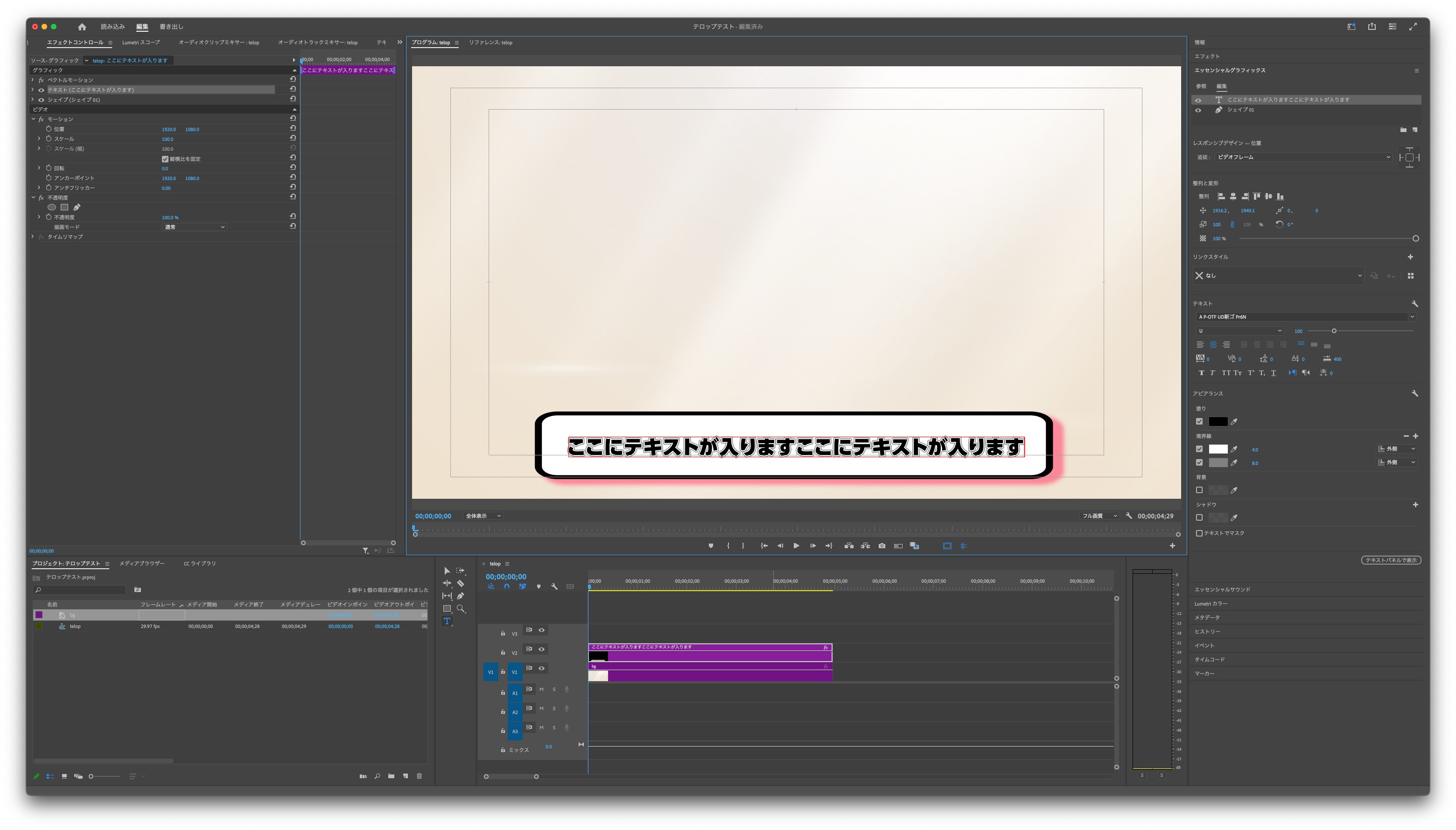The height and width of the screenshot is (830, 1456).
Task: Select the Type (T) tool
Action: pos(447,621)
